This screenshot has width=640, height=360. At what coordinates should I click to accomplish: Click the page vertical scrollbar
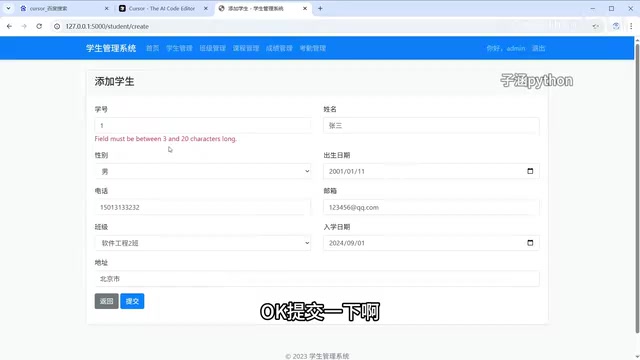pos(637,187)
